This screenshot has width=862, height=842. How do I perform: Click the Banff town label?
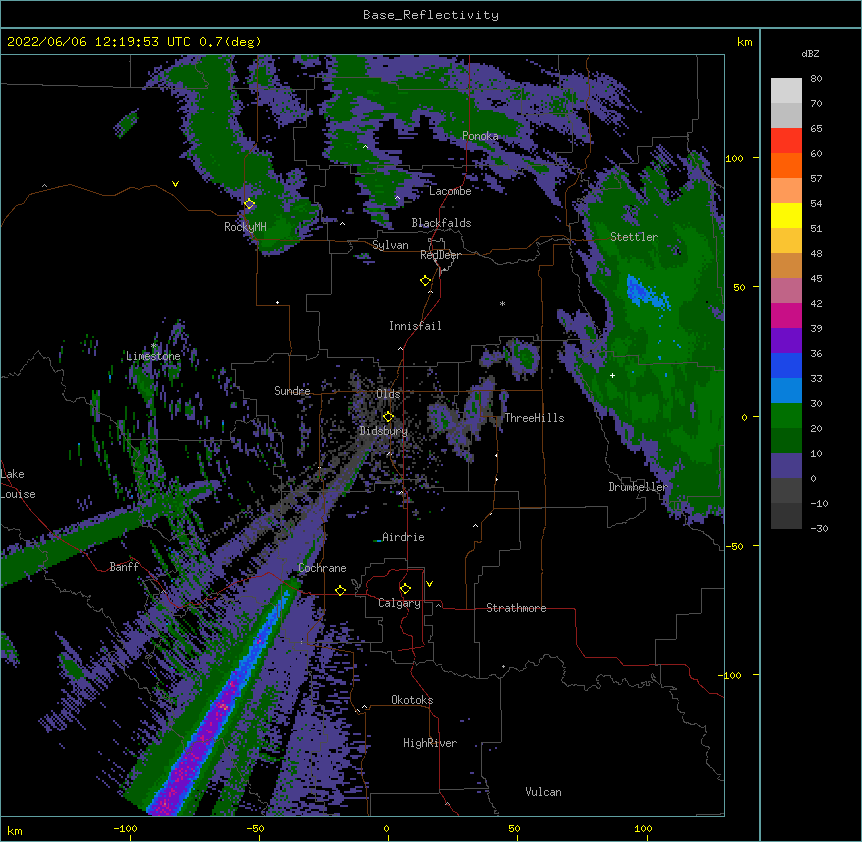pos(124,567)
